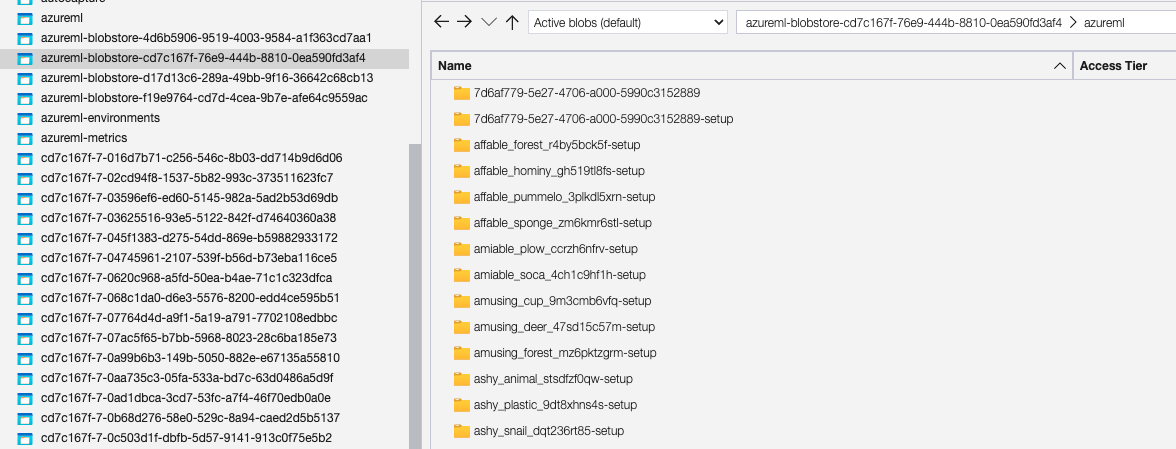
Task: Go forward with the right arrow button
Action: [465, 22]
